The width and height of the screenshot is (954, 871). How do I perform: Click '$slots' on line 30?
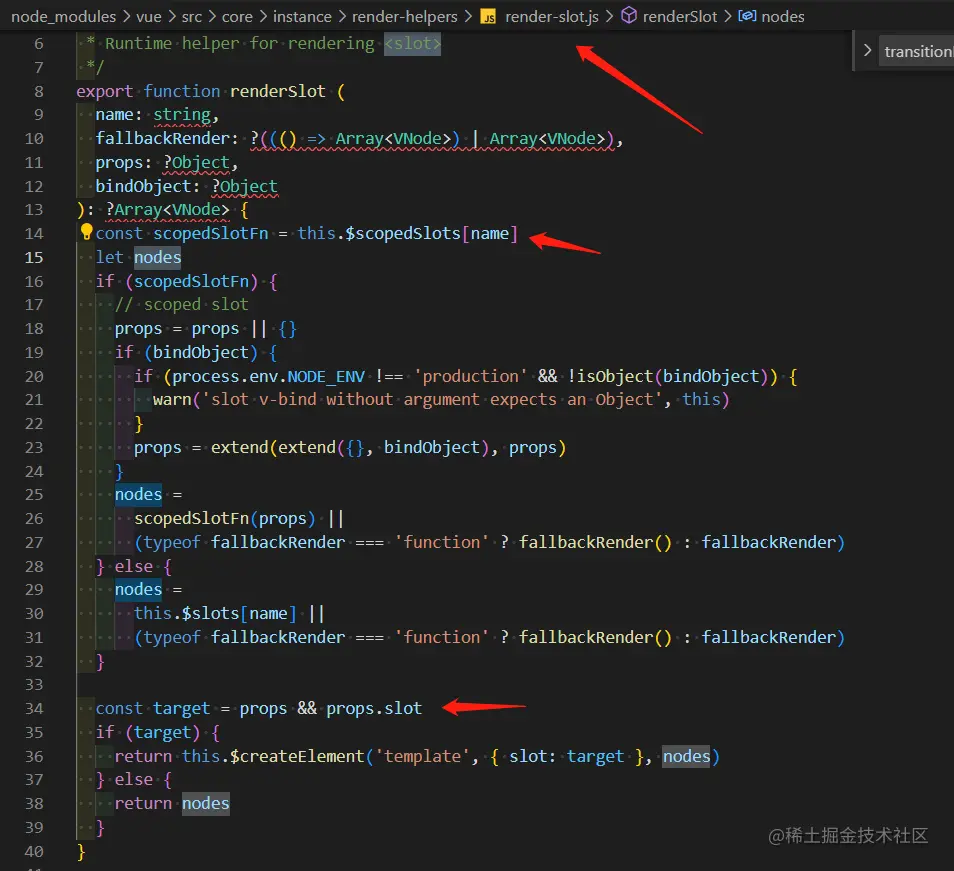coord(211,613)
